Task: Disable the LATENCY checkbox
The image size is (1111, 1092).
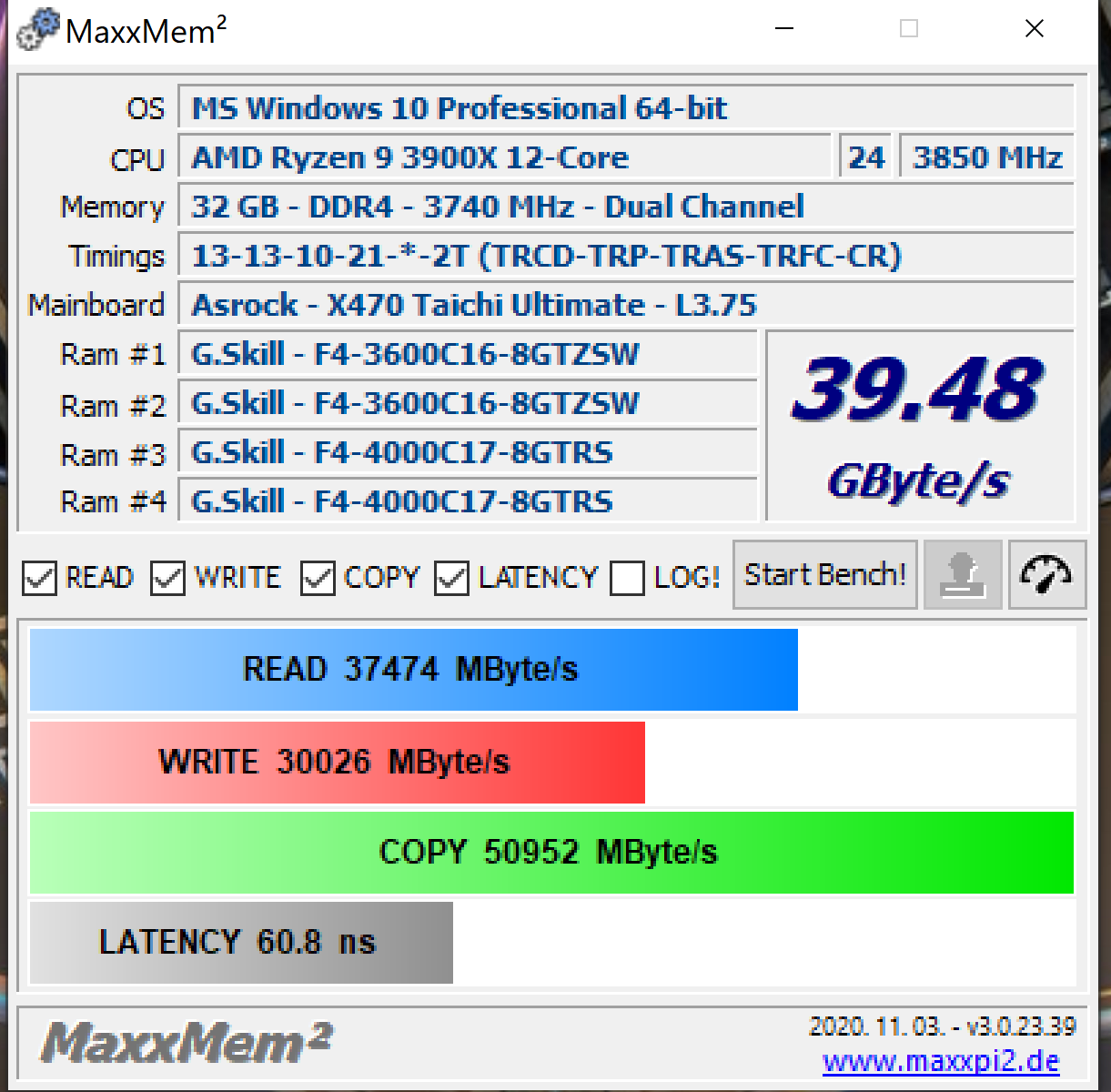Action: 451,578
